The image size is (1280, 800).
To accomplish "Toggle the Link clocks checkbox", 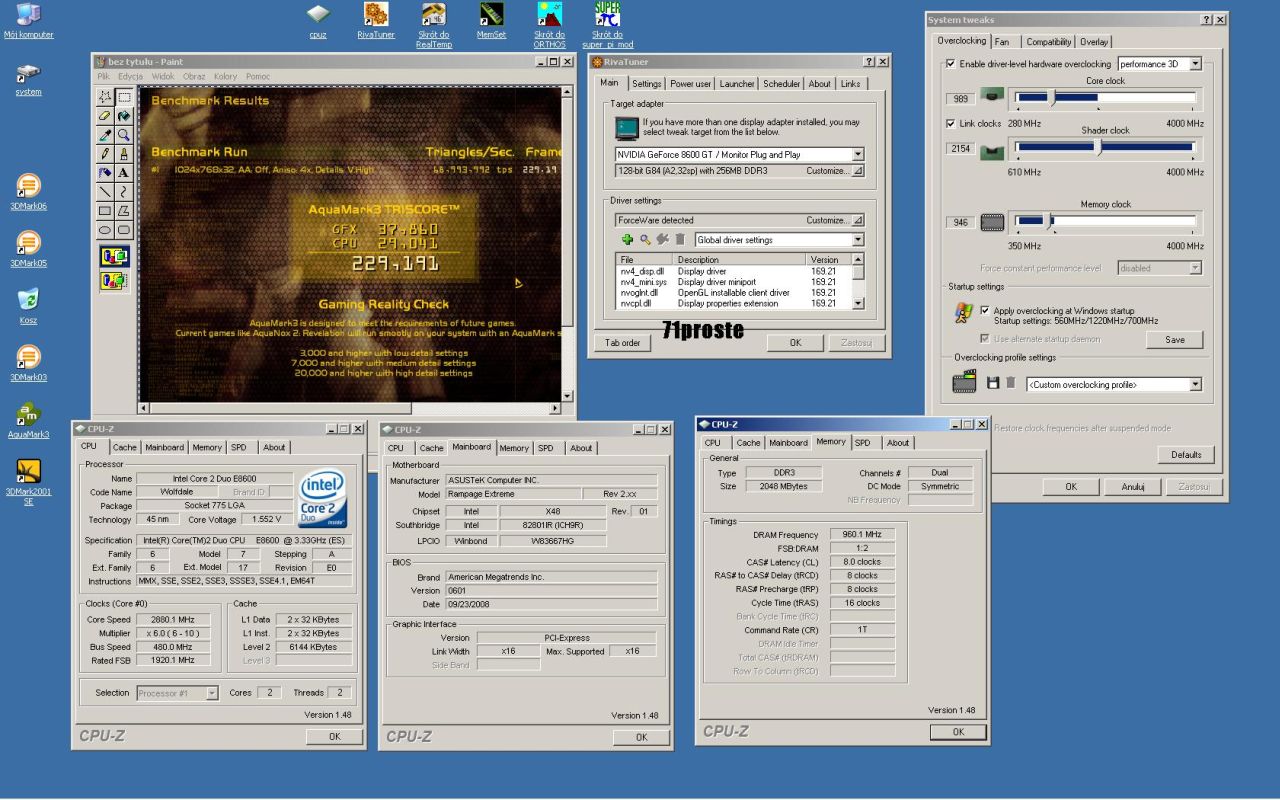I will tap(950, 124).
